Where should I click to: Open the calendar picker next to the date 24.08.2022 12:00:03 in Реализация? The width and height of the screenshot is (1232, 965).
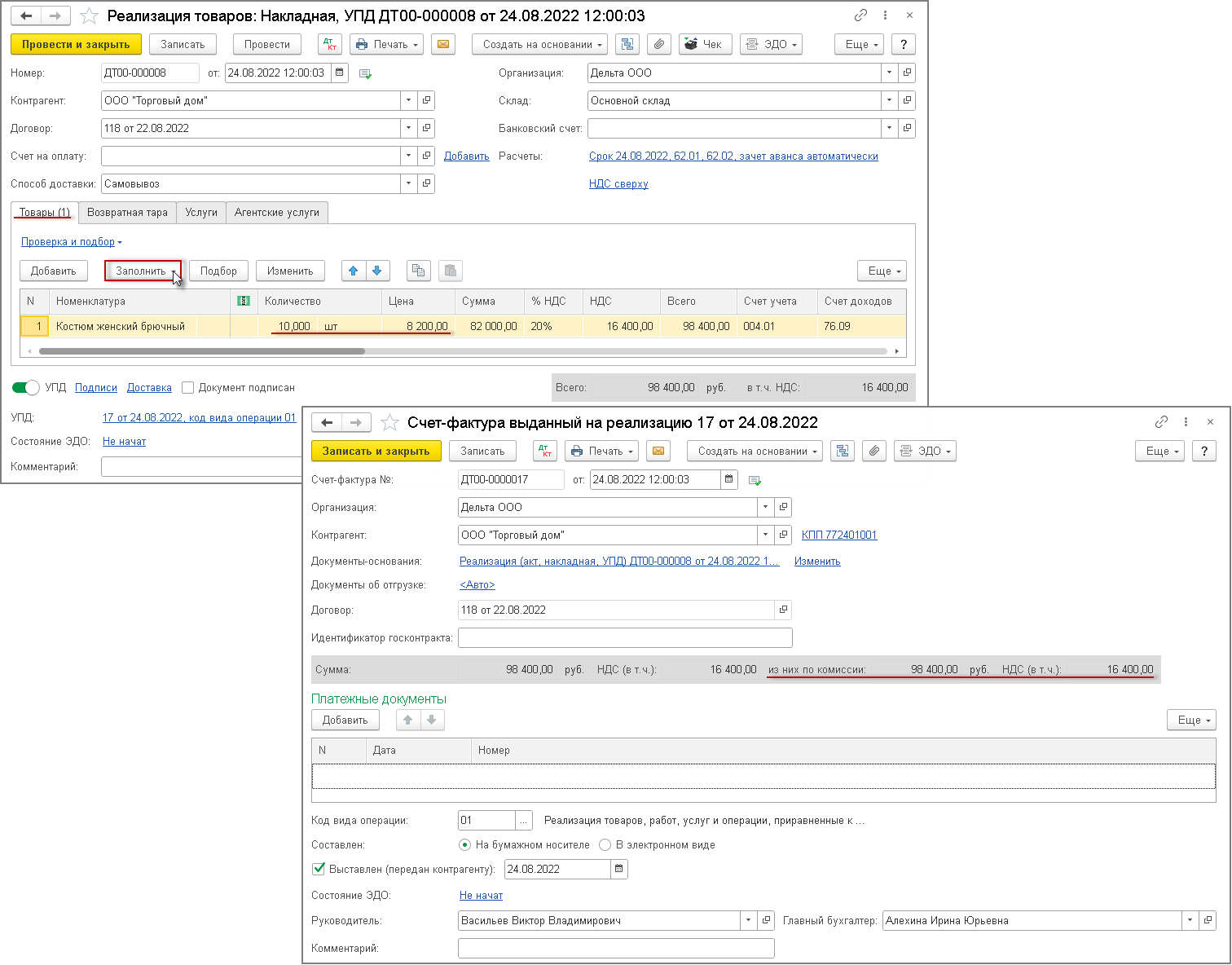point(340,73)
